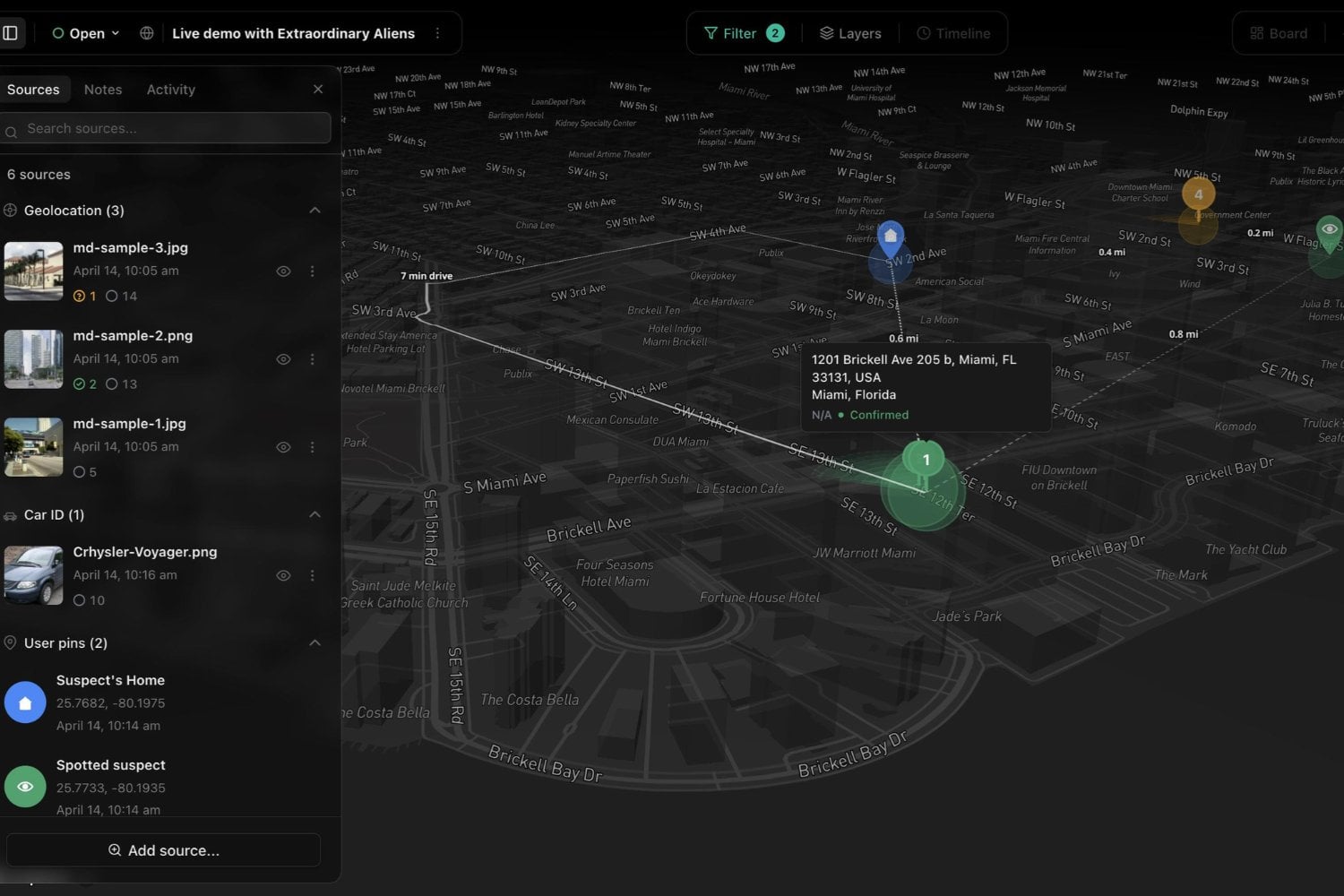Select the green map marker labeled 1

pyautogui.click(x=926, y=460)
